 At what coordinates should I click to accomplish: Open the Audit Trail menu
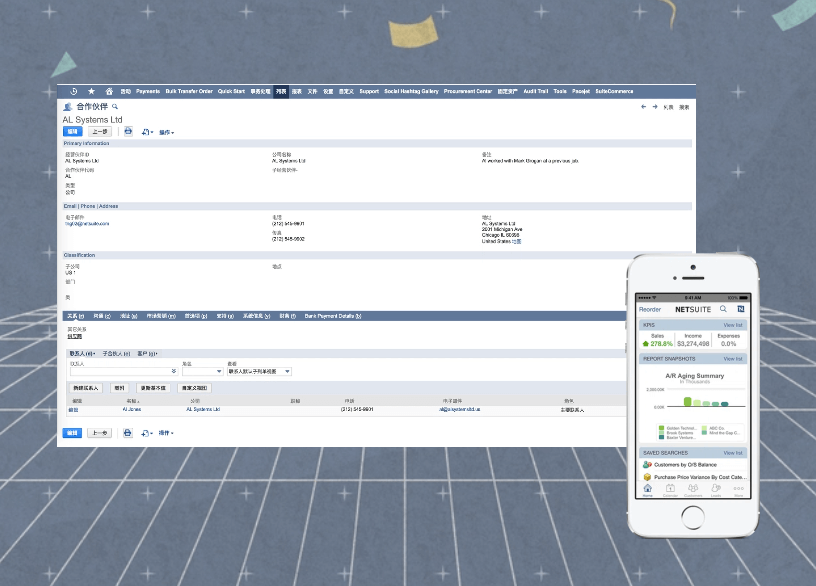(x=536, y=91)
